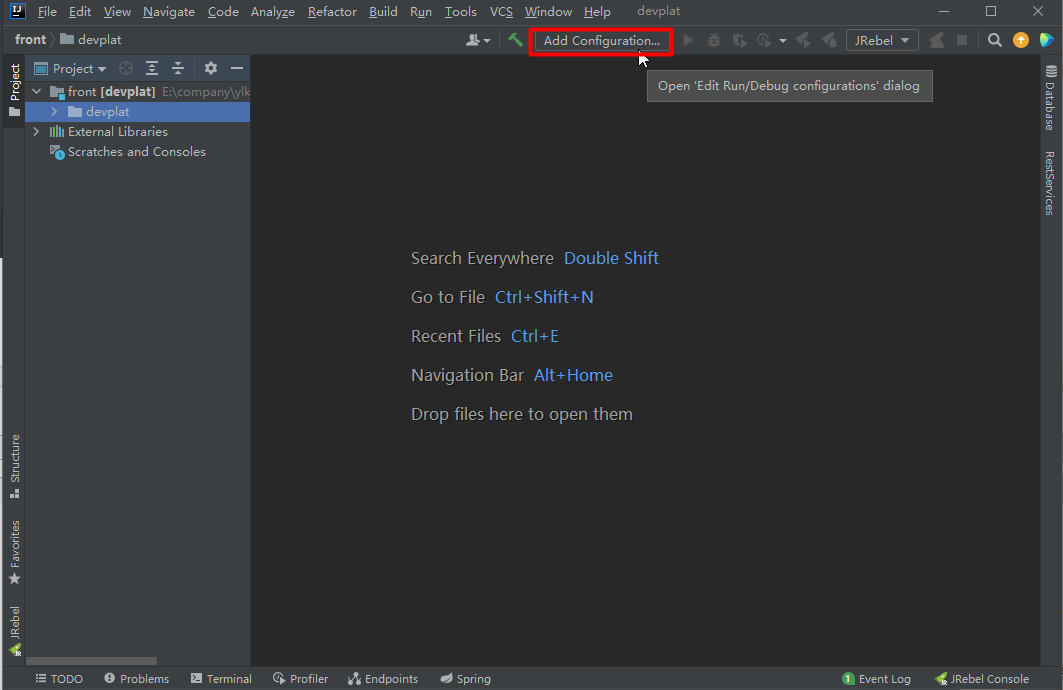Open the Navigate menu
The height and width of the screenshot is (690, 1063).
click(x=169, y=12)
